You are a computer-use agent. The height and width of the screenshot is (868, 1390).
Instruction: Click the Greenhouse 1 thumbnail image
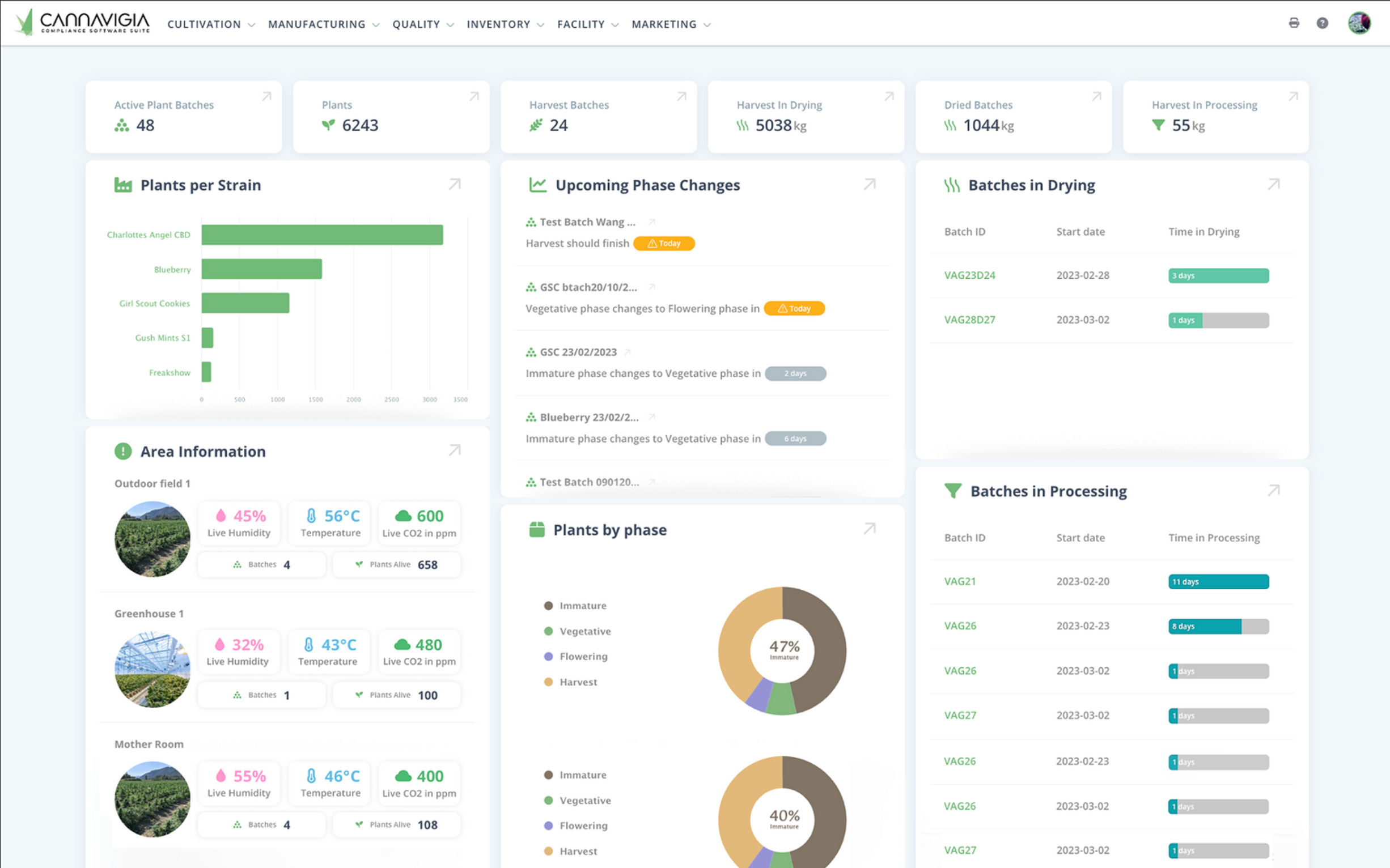[x=152, y=669]
